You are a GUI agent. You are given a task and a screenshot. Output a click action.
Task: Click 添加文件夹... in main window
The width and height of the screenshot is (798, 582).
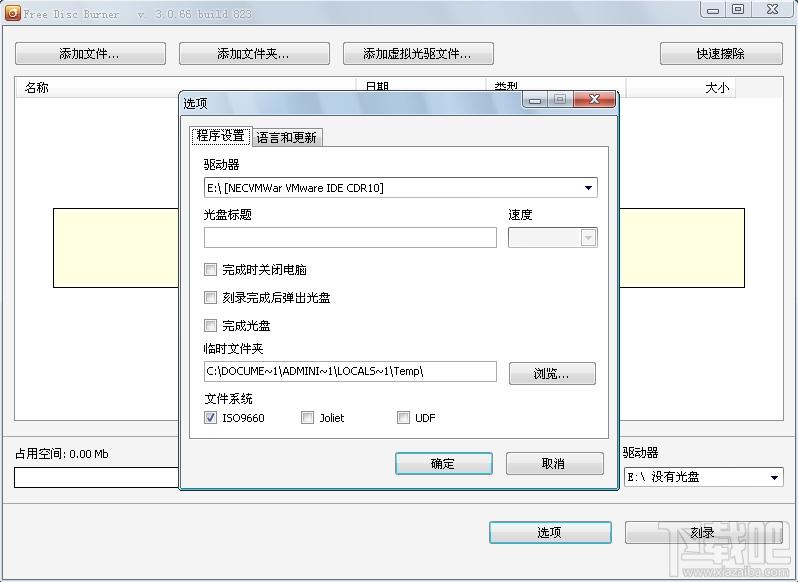pyautogui.click(x=254, y=53)
